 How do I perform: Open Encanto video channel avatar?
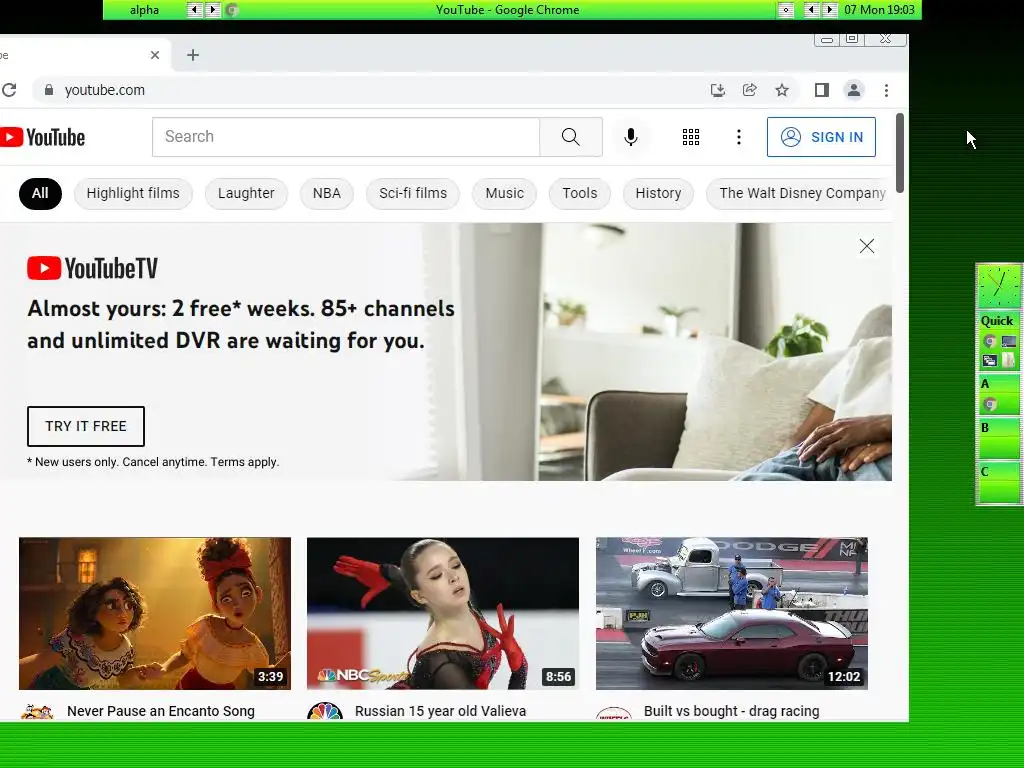pos(37,712)
